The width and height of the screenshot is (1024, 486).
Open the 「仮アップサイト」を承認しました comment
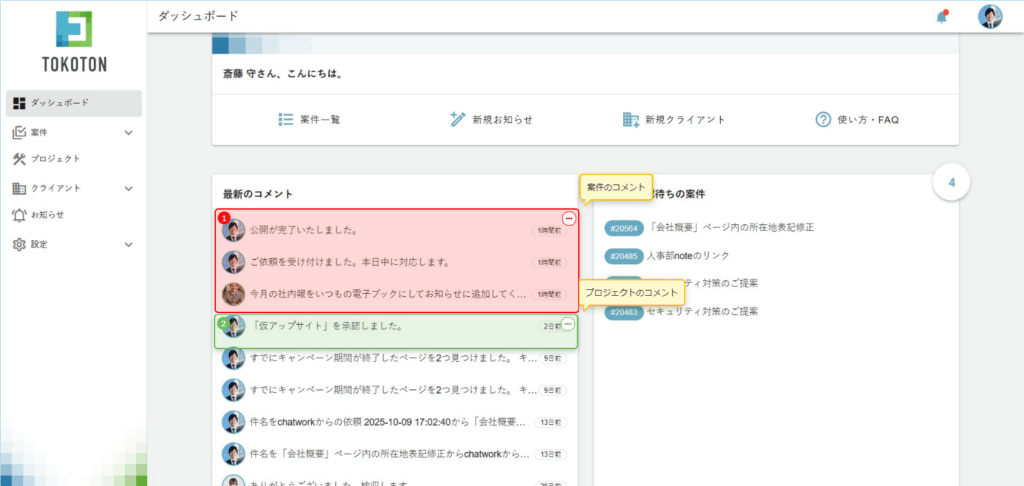coord(328,326)
